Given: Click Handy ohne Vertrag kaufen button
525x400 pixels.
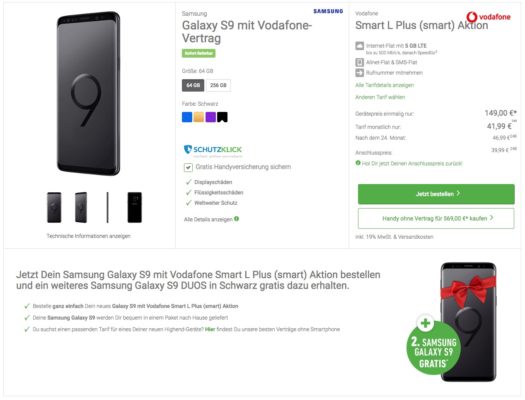Looking at the screenshot, I should click(x=436, y=218).
